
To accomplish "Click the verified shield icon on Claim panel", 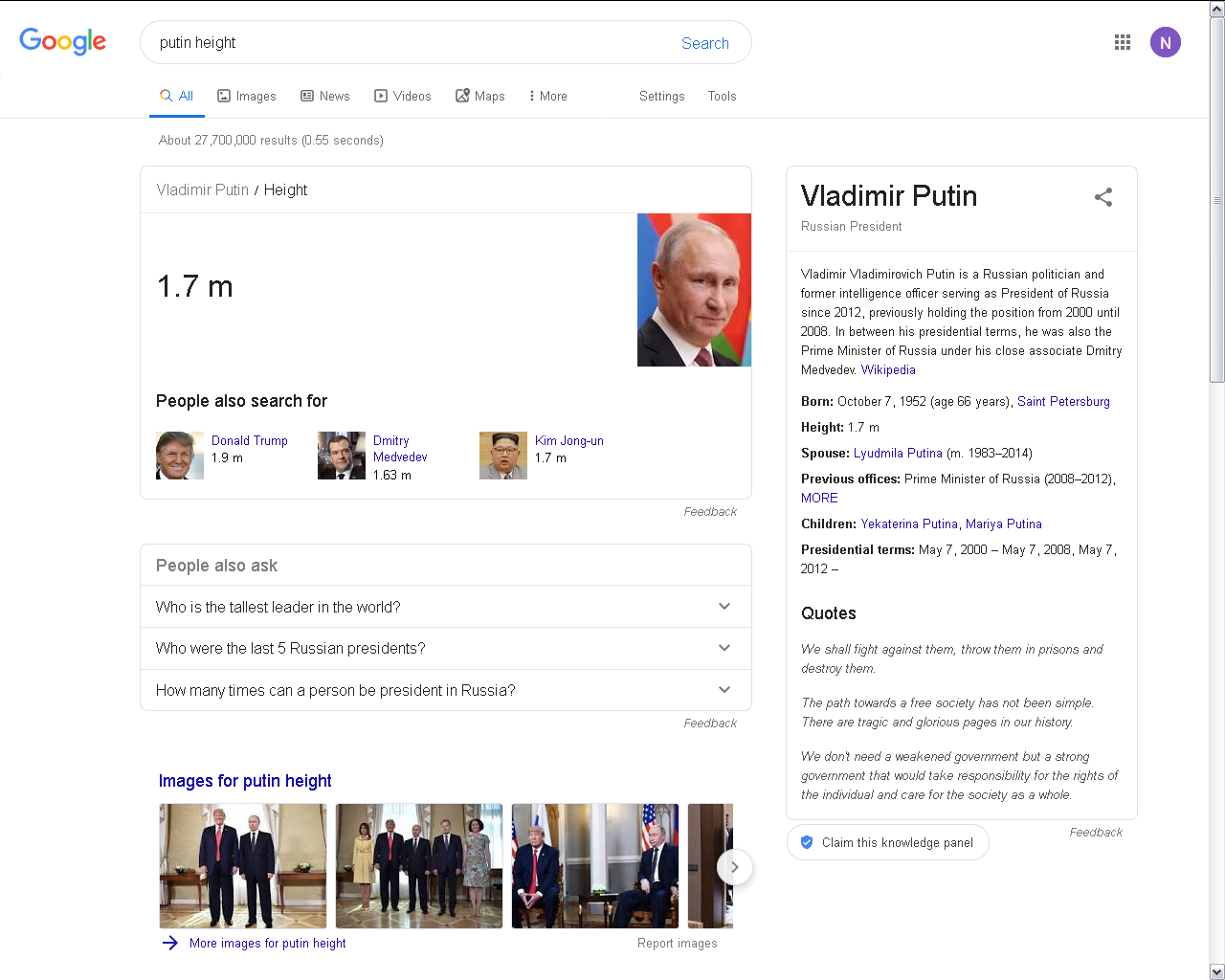I will point(807,842).
